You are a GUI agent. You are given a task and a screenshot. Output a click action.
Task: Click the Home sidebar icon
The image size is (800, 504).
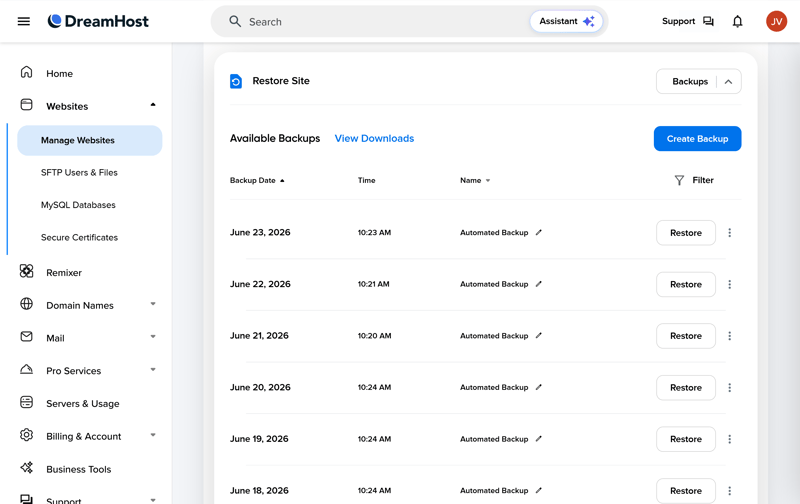pos(27,72)
